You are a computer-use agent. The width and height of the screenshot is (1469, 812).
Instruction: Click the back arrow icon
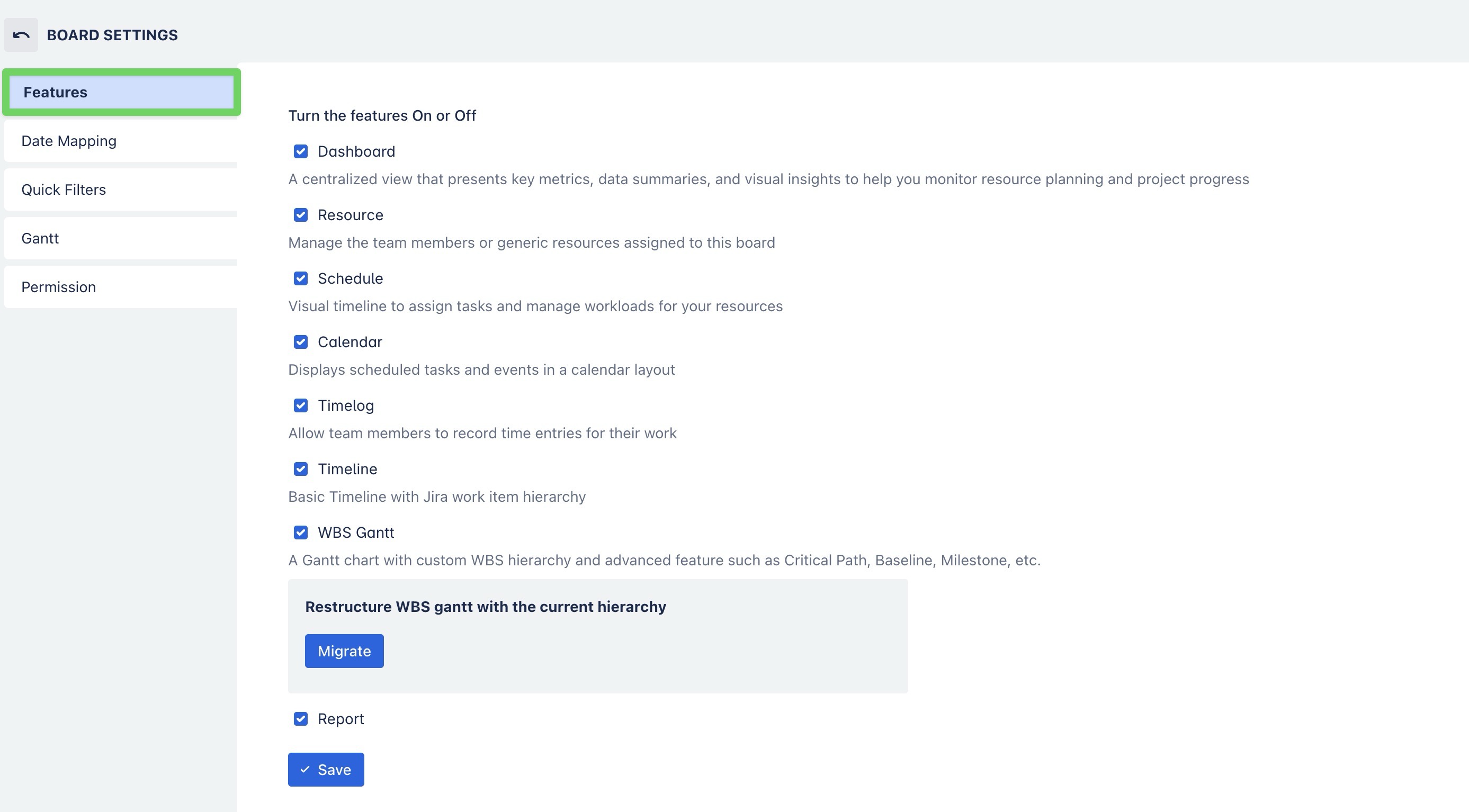click(x=21, y=35)
